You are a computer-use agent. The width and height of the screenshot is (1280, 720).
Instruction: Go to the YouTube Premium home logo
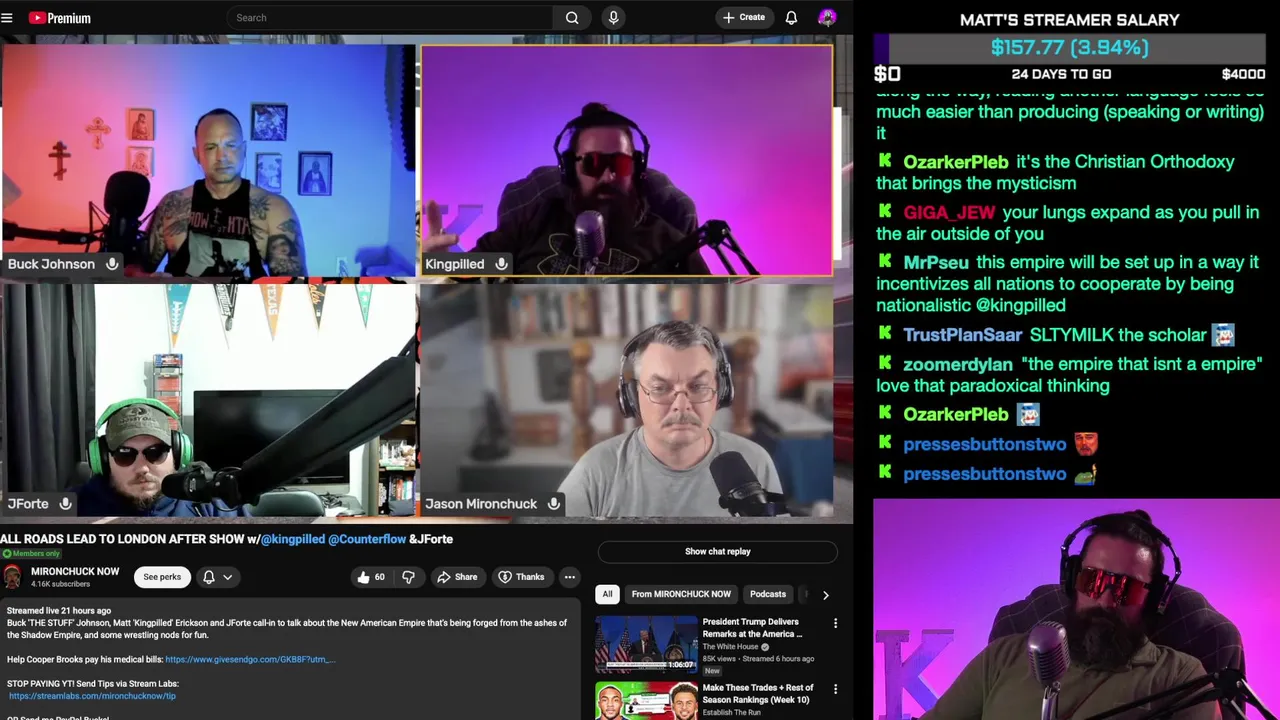pos(59,18)
